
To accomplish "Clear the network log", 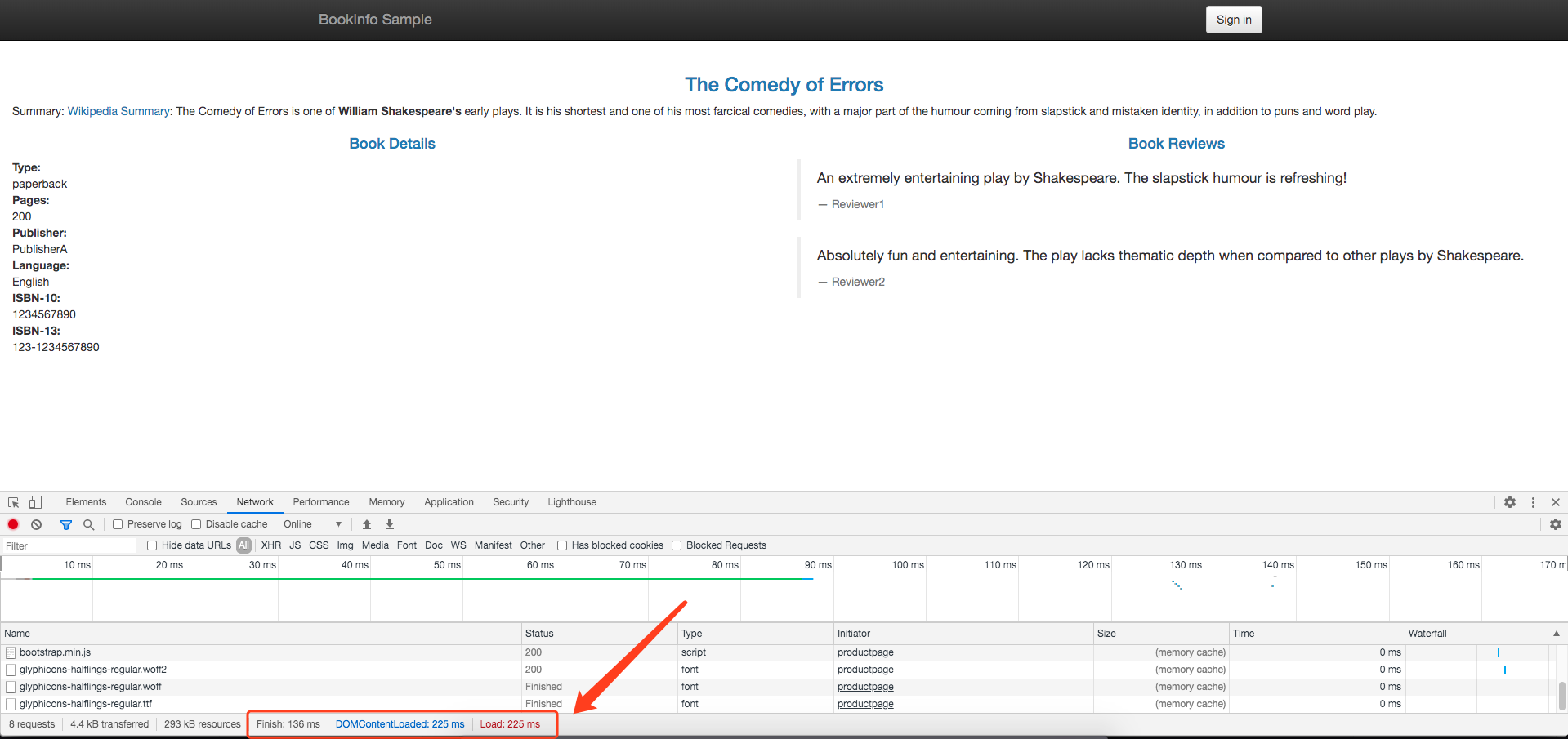I will (36, 524).
